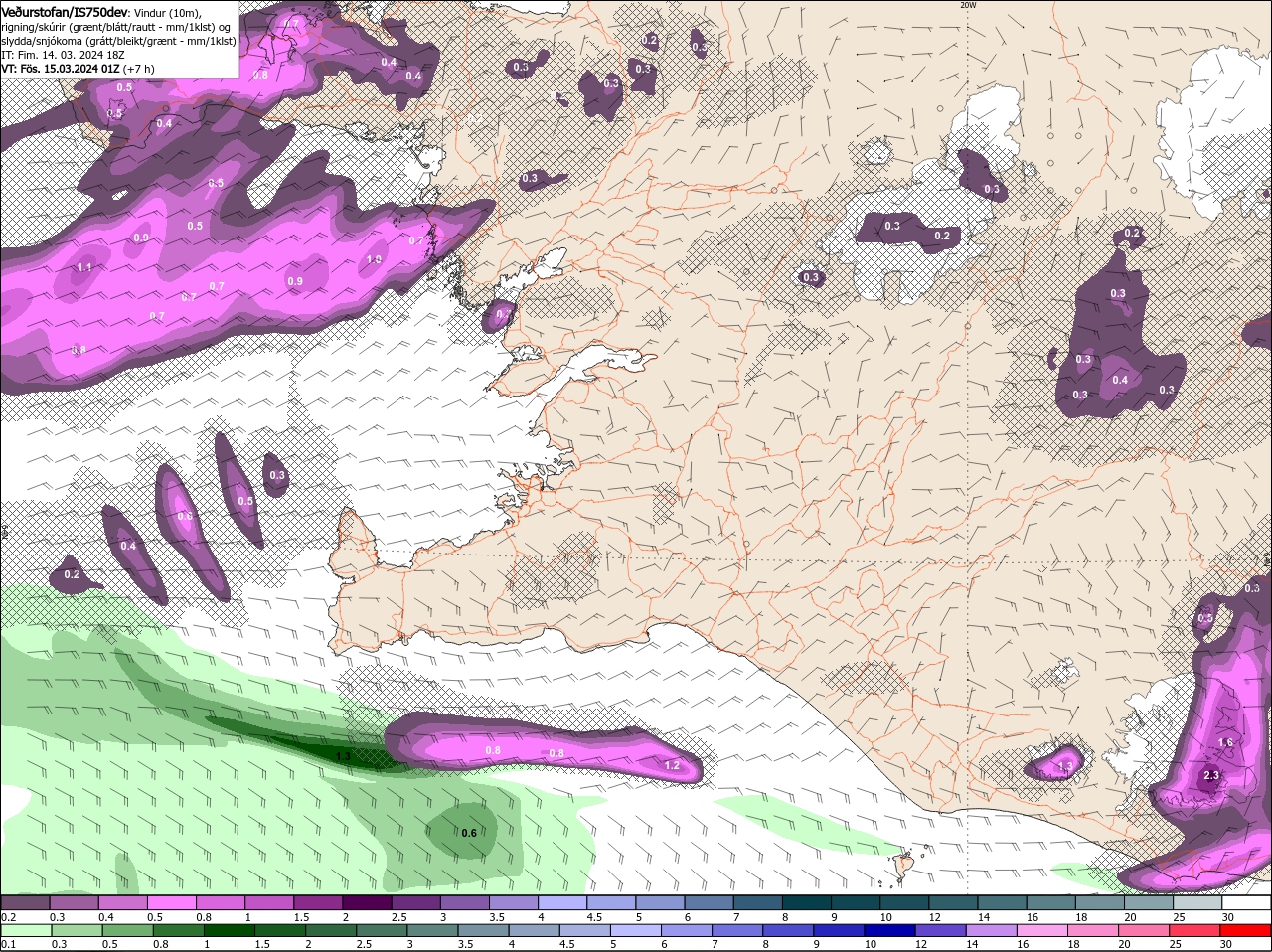Click the darkest purple 2 swatch in the snow scale

[367, 902]
